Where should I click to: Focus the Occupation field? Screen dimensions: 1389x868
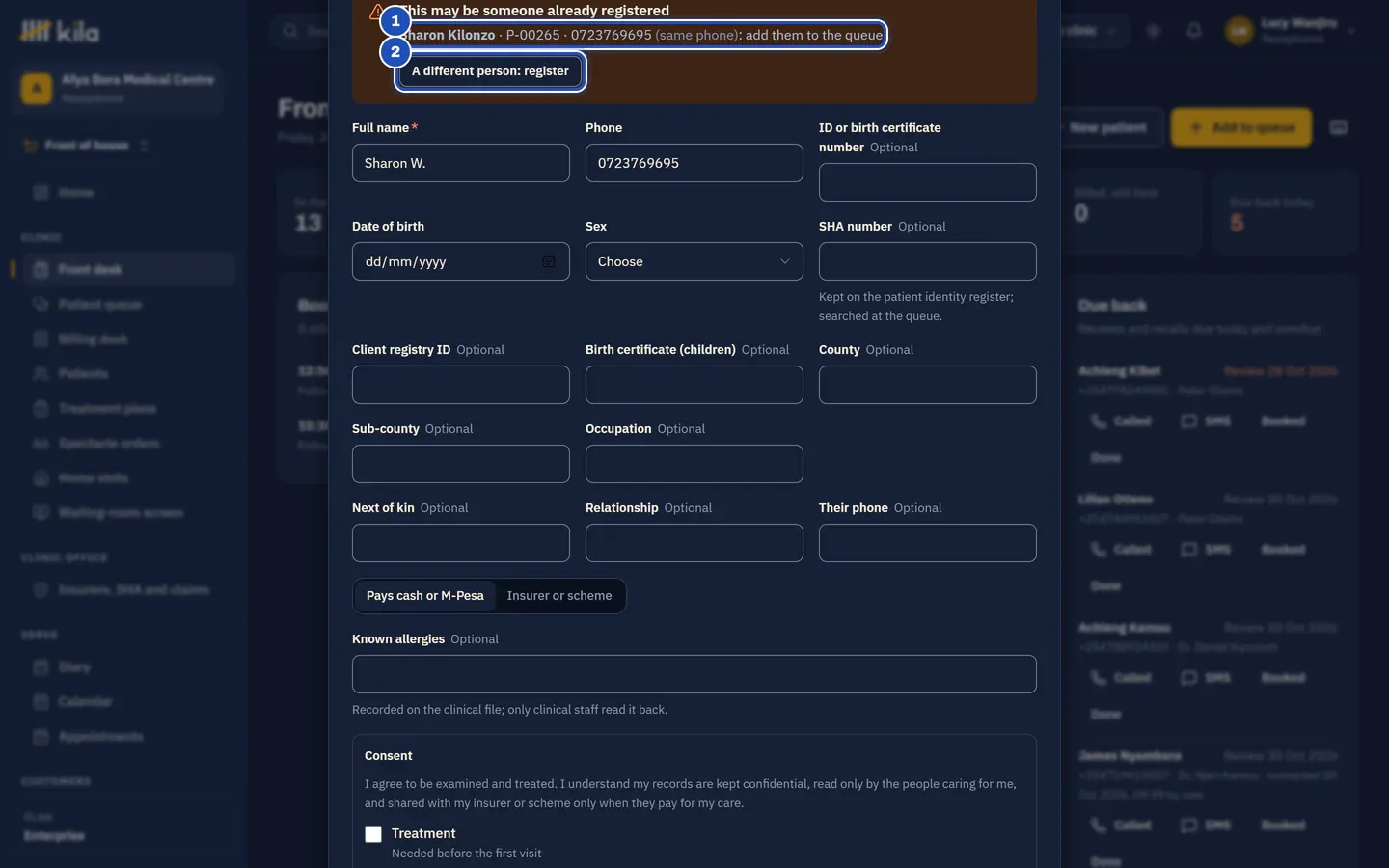[694, 464]
